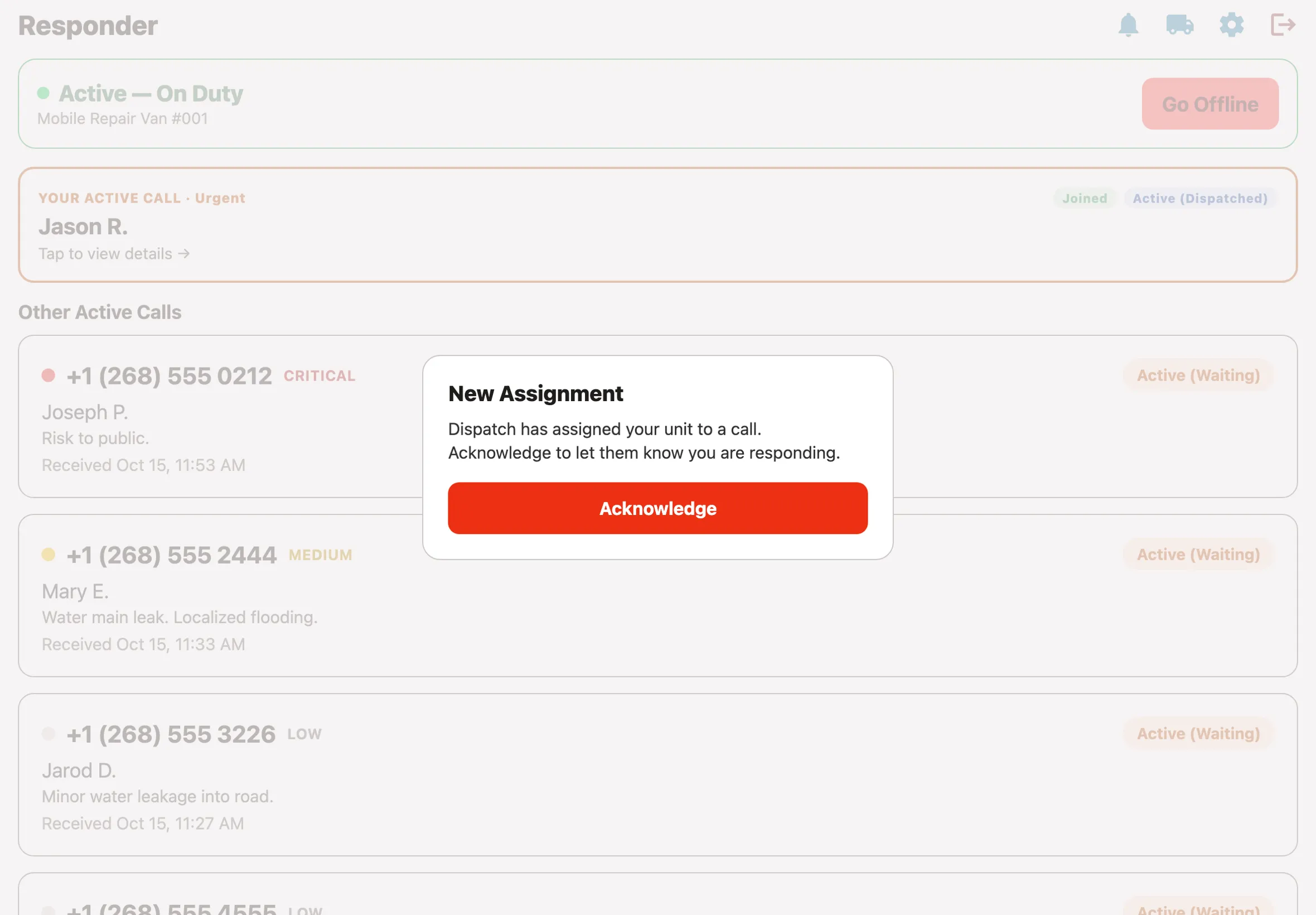This screenshot has height=915, width=1316.
Task: Select the Active (Dispatched) status badge
Action: pos(1199,199)
